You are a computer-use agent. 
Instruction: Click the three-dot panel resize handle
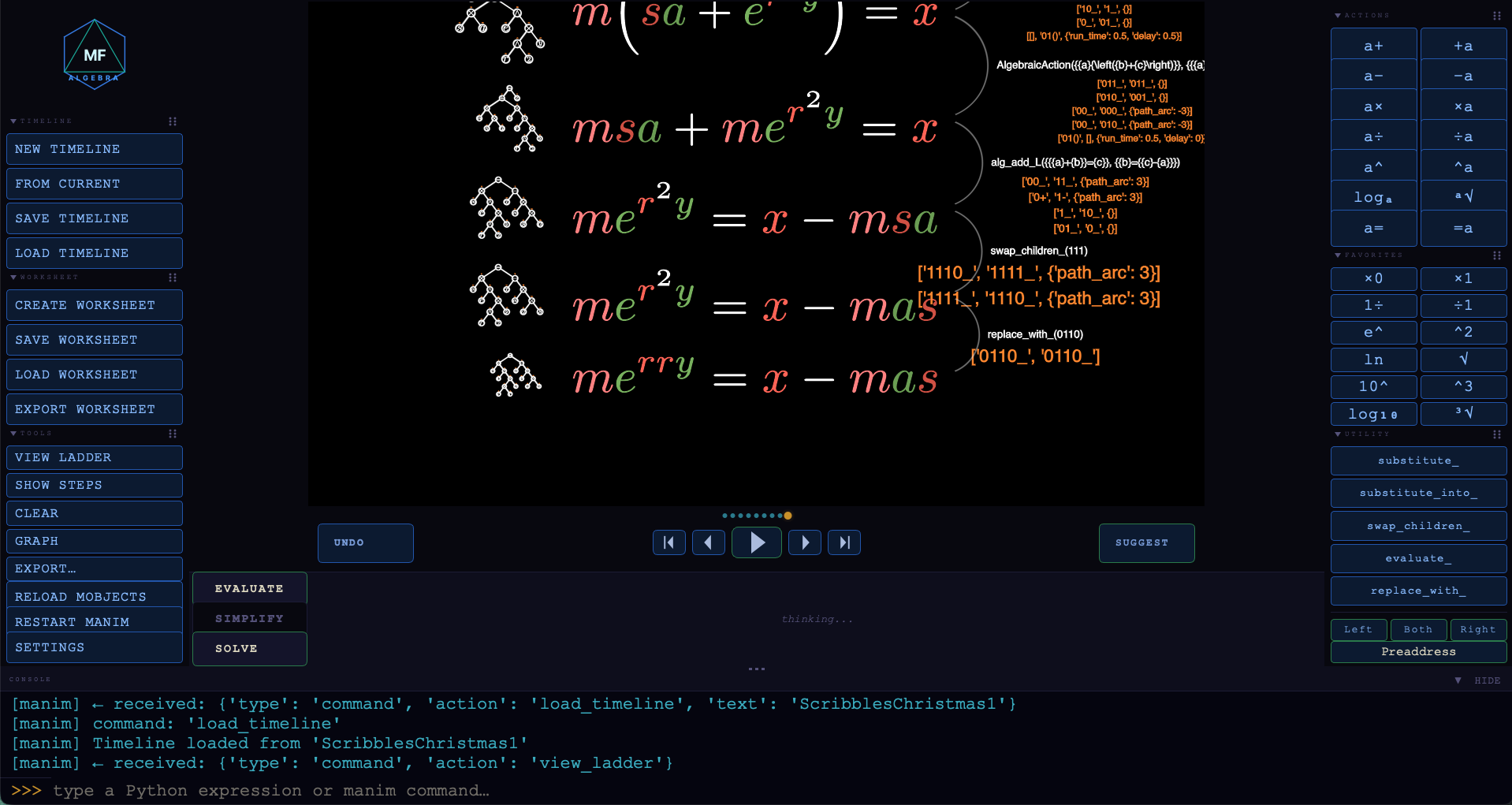pos(757,669)
